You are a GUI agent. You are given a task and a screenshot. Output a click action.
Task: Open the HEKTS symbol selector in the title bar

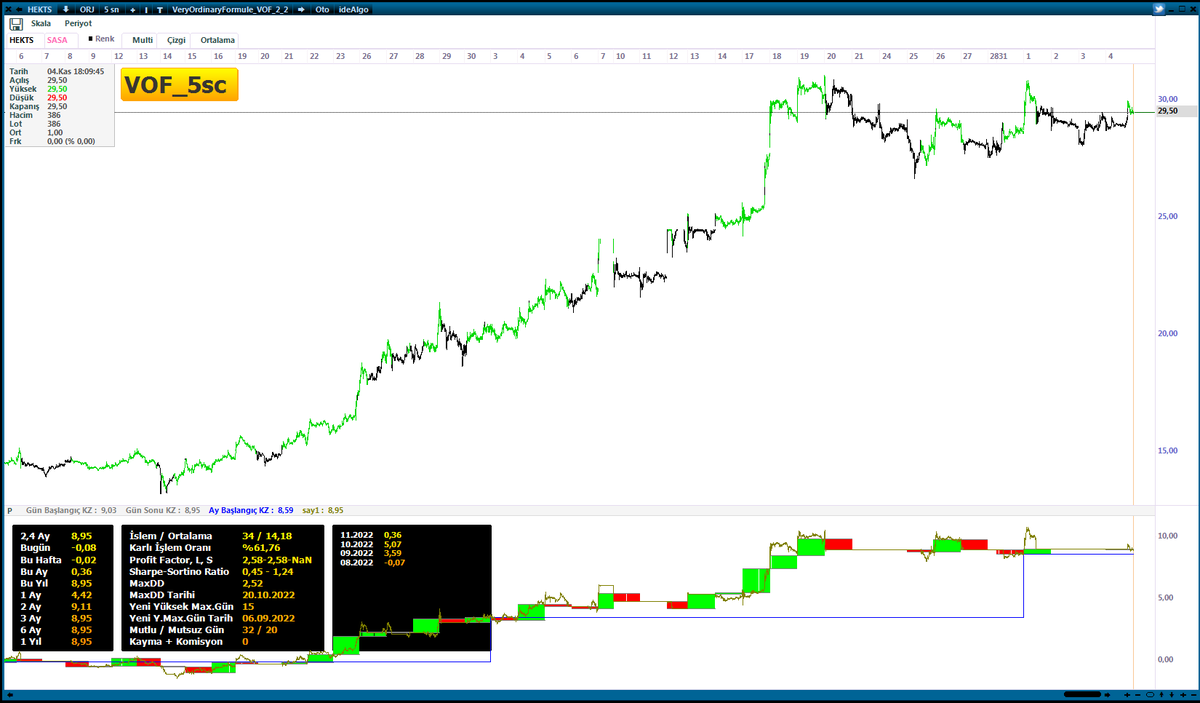40,9
